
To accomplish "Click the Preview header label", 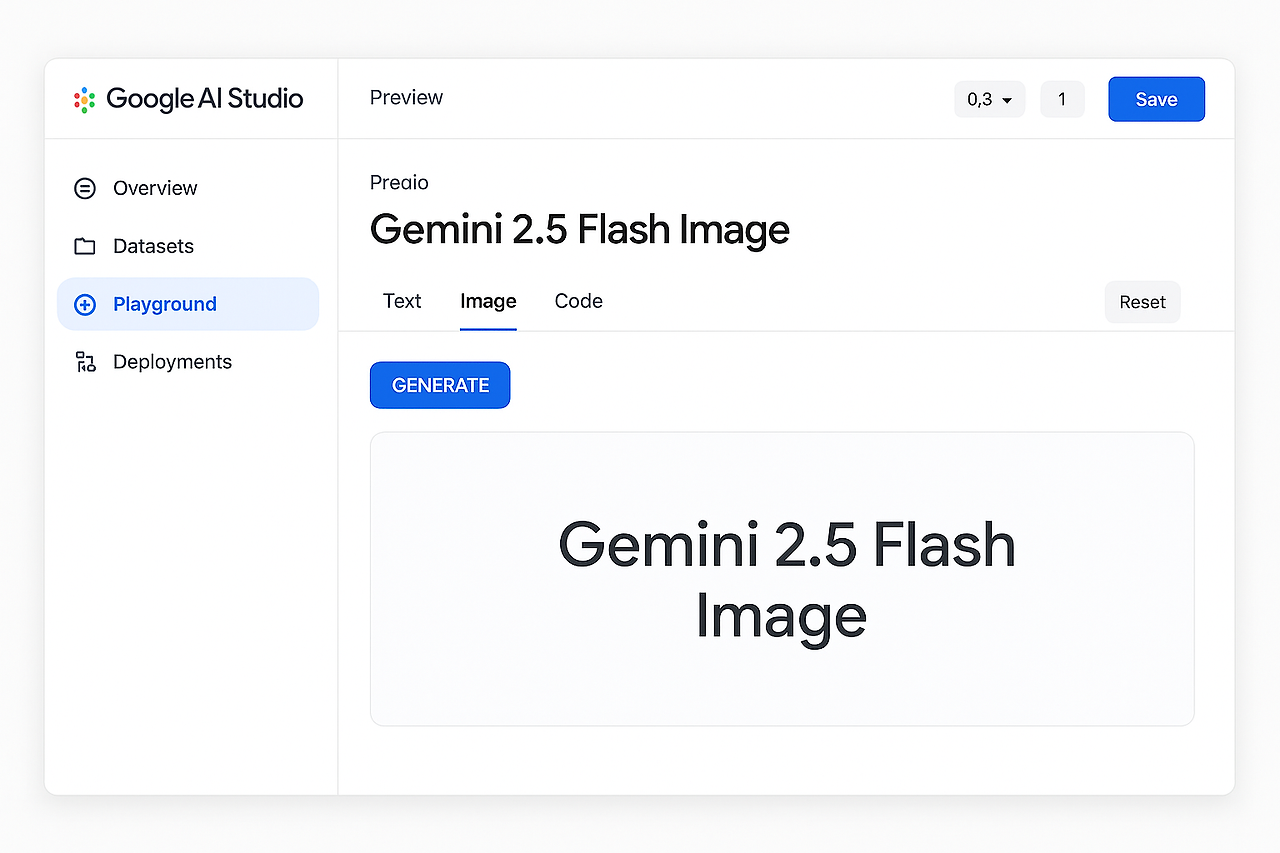I will pos(406,97).
